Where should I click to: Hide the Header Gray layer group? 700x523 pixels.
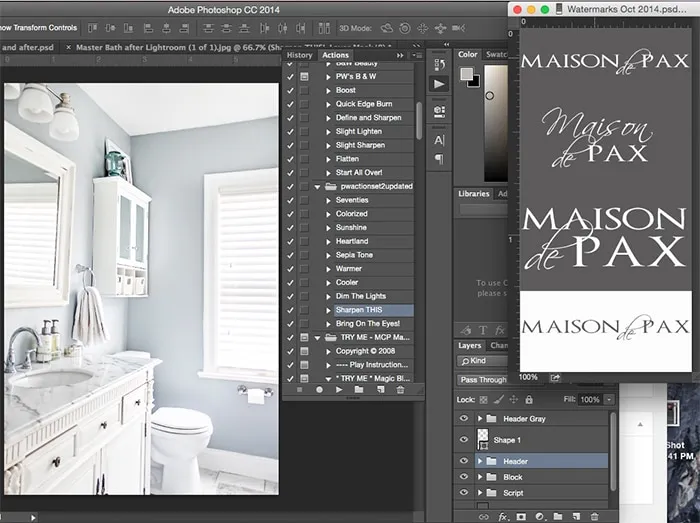click(463, 418)
